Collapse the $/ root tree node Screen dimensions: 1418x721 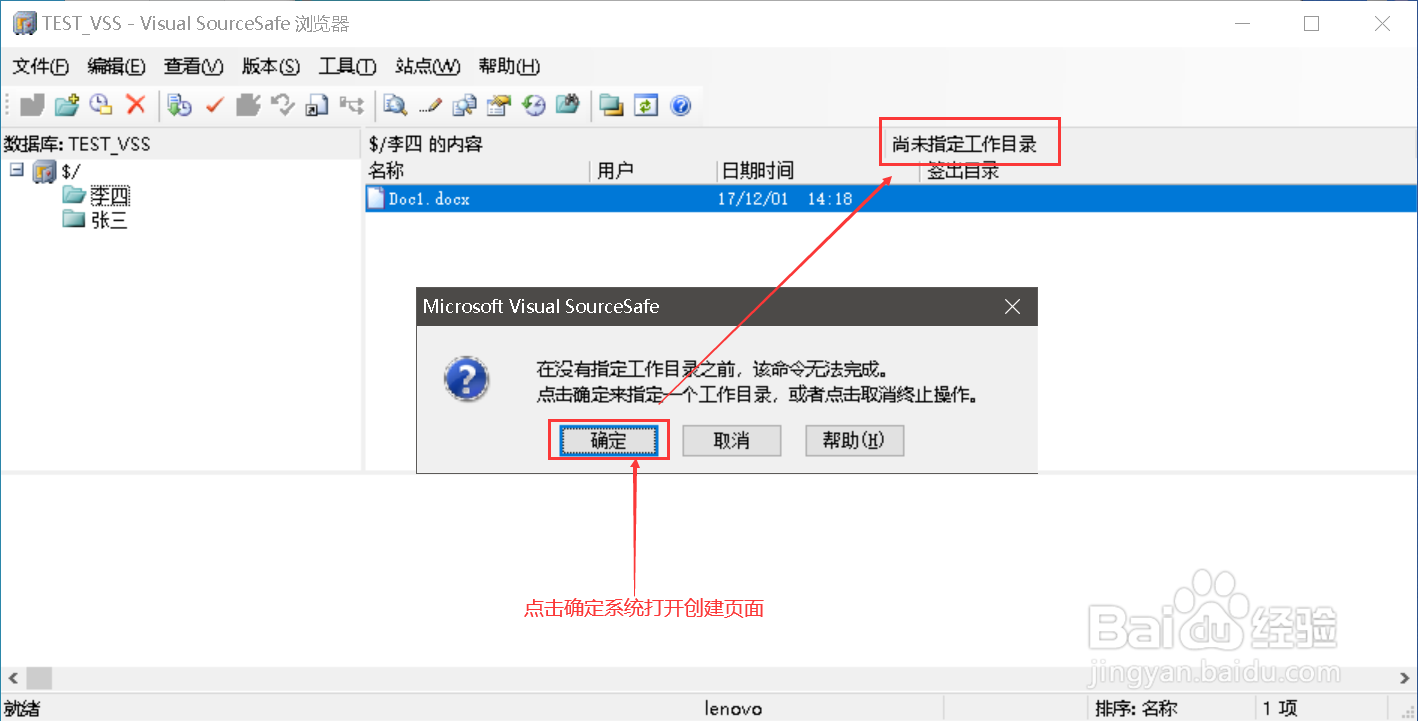point(16,171)
